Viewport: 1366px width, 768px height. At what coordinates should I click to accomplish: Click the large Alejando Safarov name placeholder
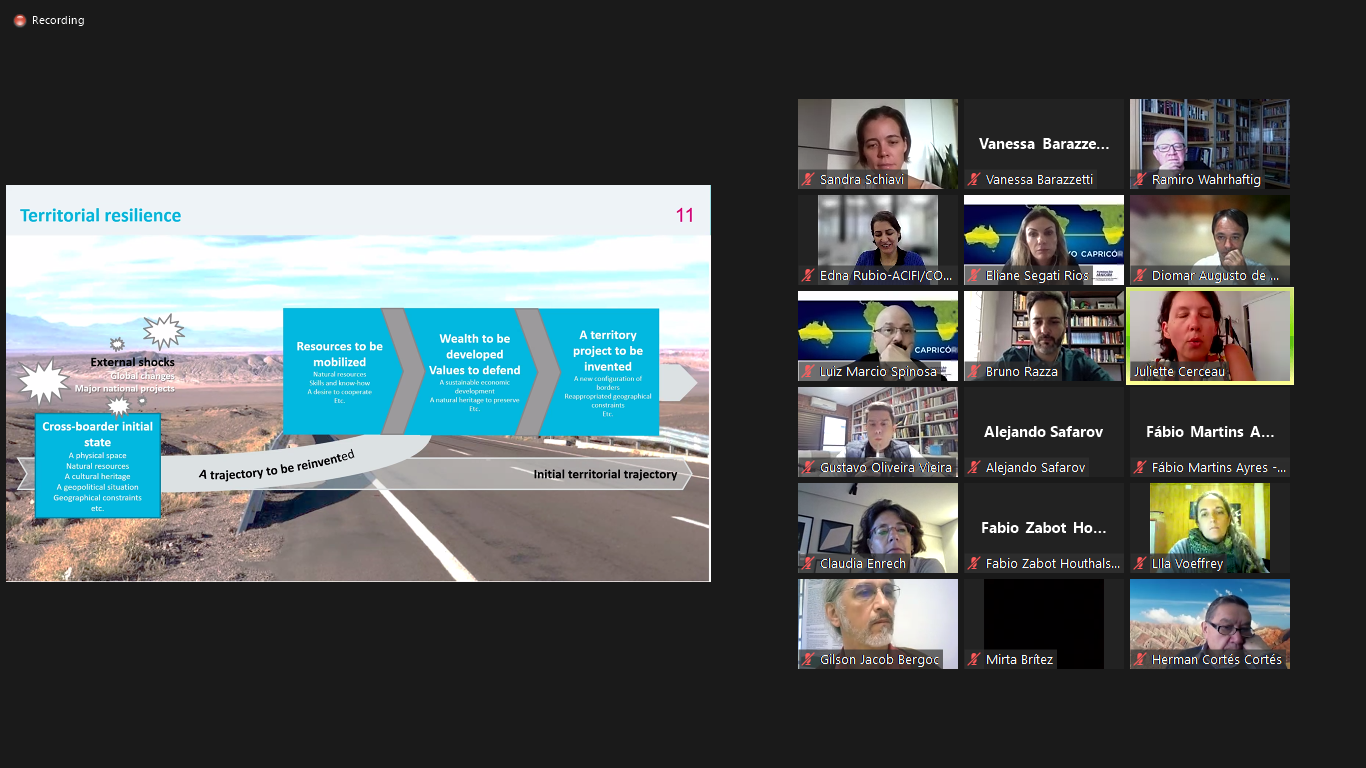[1044, 432]
